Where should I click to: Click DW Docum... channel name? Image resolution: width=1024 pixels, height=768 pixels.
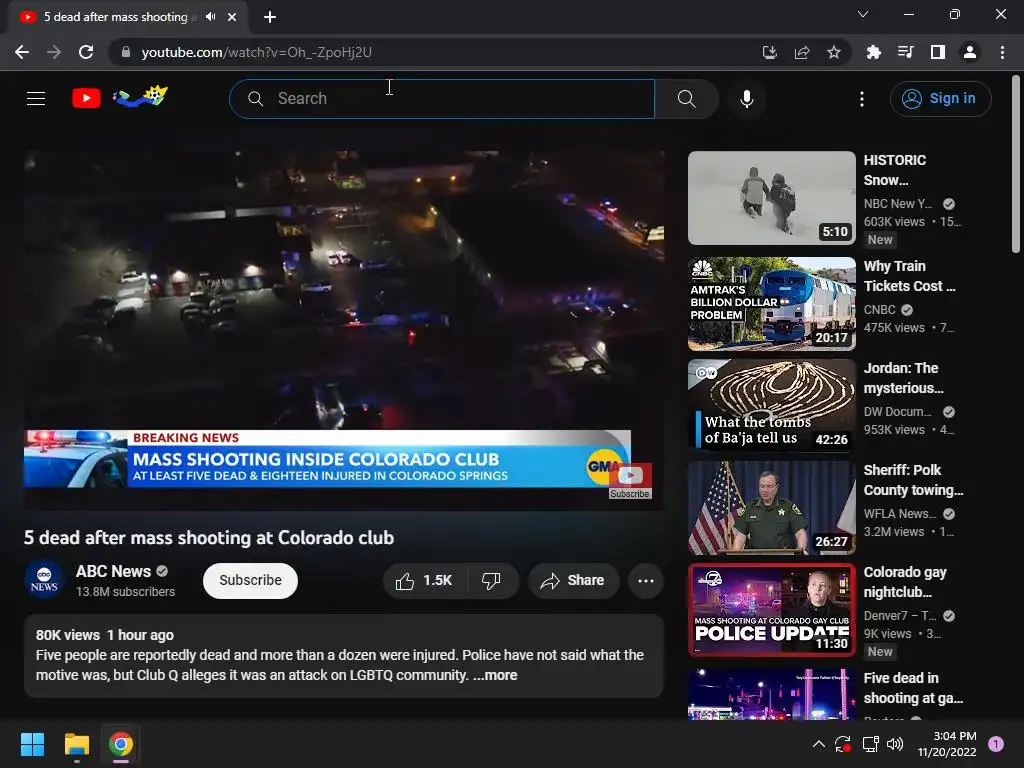pos(897,411)
